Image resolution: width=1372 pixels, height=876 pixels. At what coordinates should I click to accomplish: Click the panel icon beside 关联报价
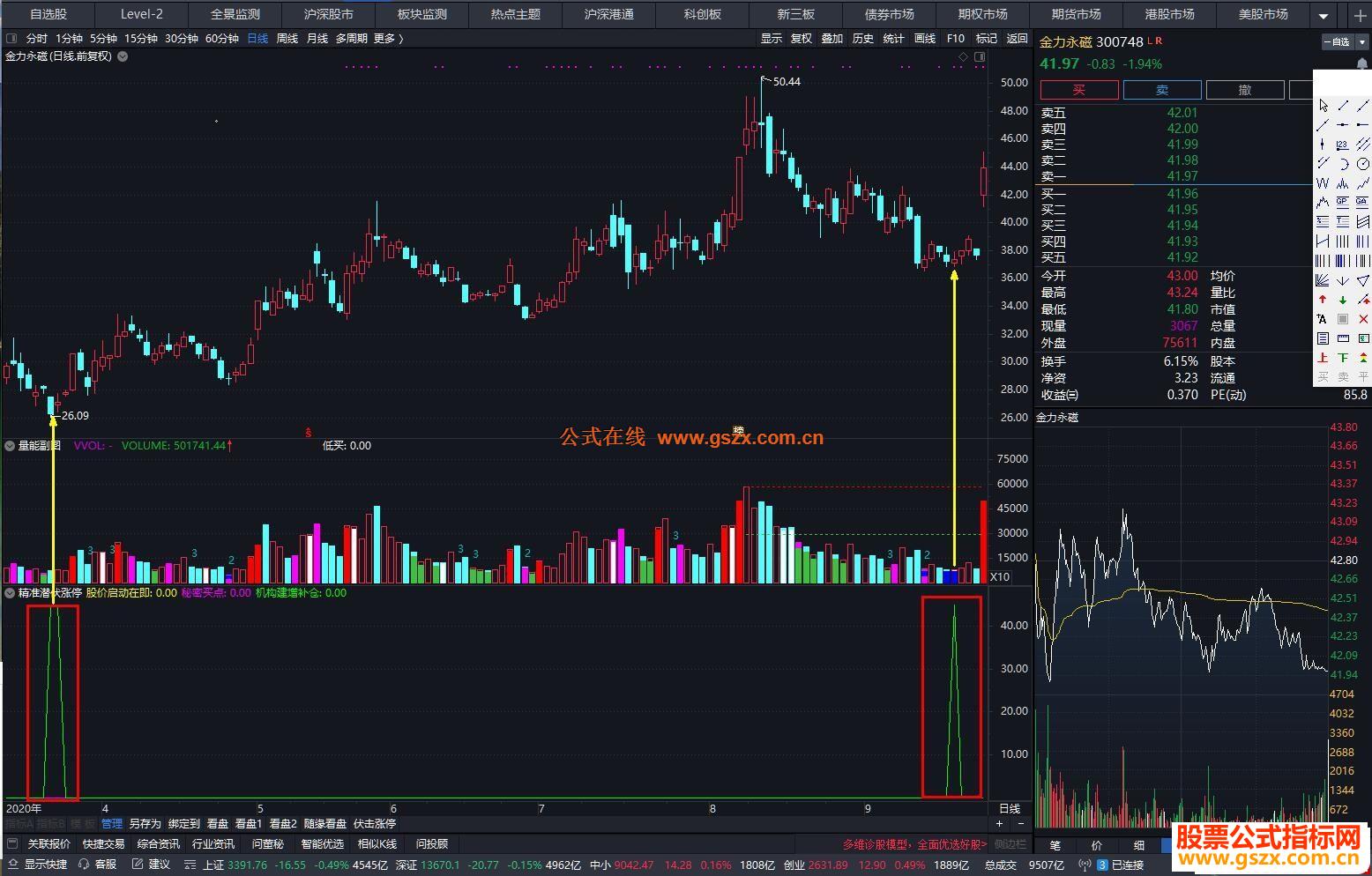[12, 844]
